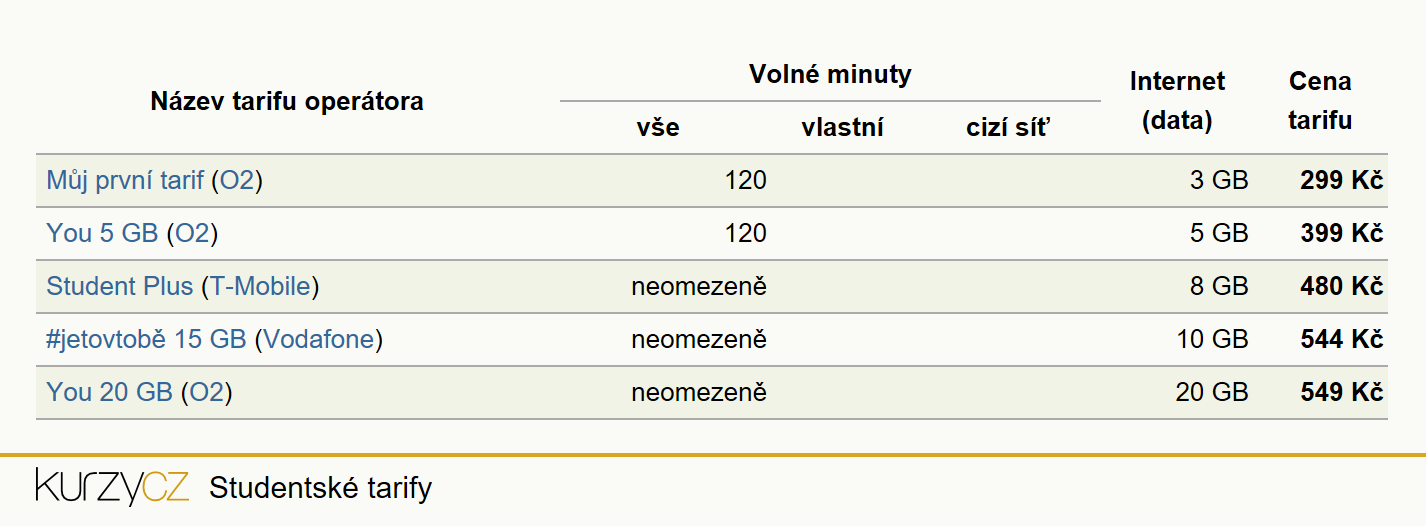Viewport: 1426px width, 526px height.
Task: Open the Student Plus tariff link
Action: 119,287
